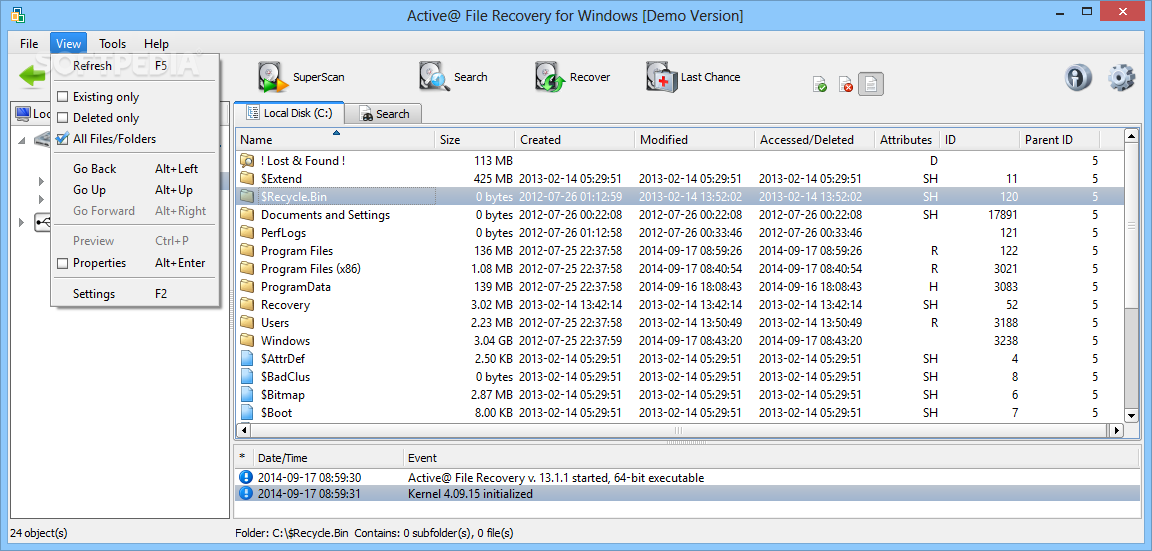Toggle the Properties checkbox in View menu

[62, 263]
